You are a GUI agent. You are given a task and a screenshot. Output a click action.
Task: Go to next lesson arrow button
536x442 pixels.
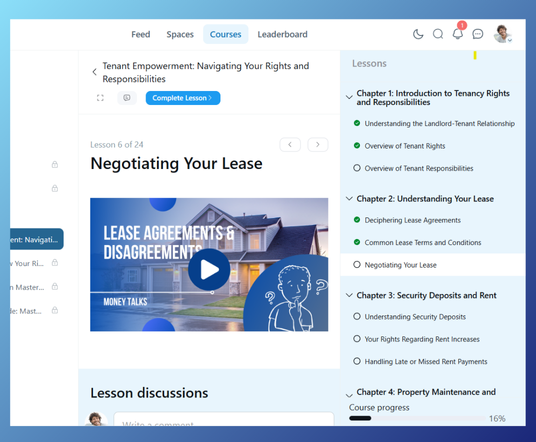pos(318,145)
